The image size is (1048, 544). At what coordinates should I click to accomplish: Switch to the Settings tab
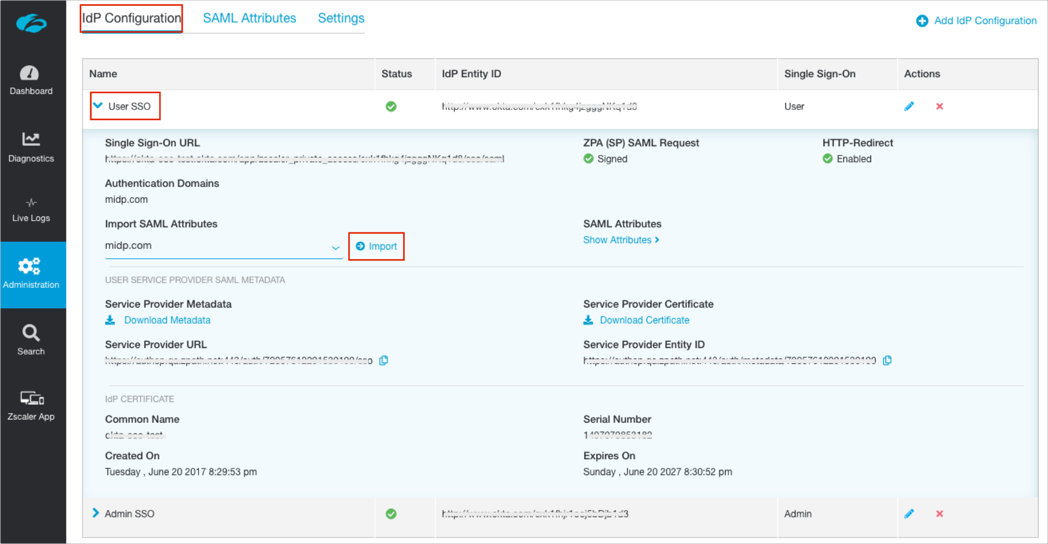(x=341, y=18)
